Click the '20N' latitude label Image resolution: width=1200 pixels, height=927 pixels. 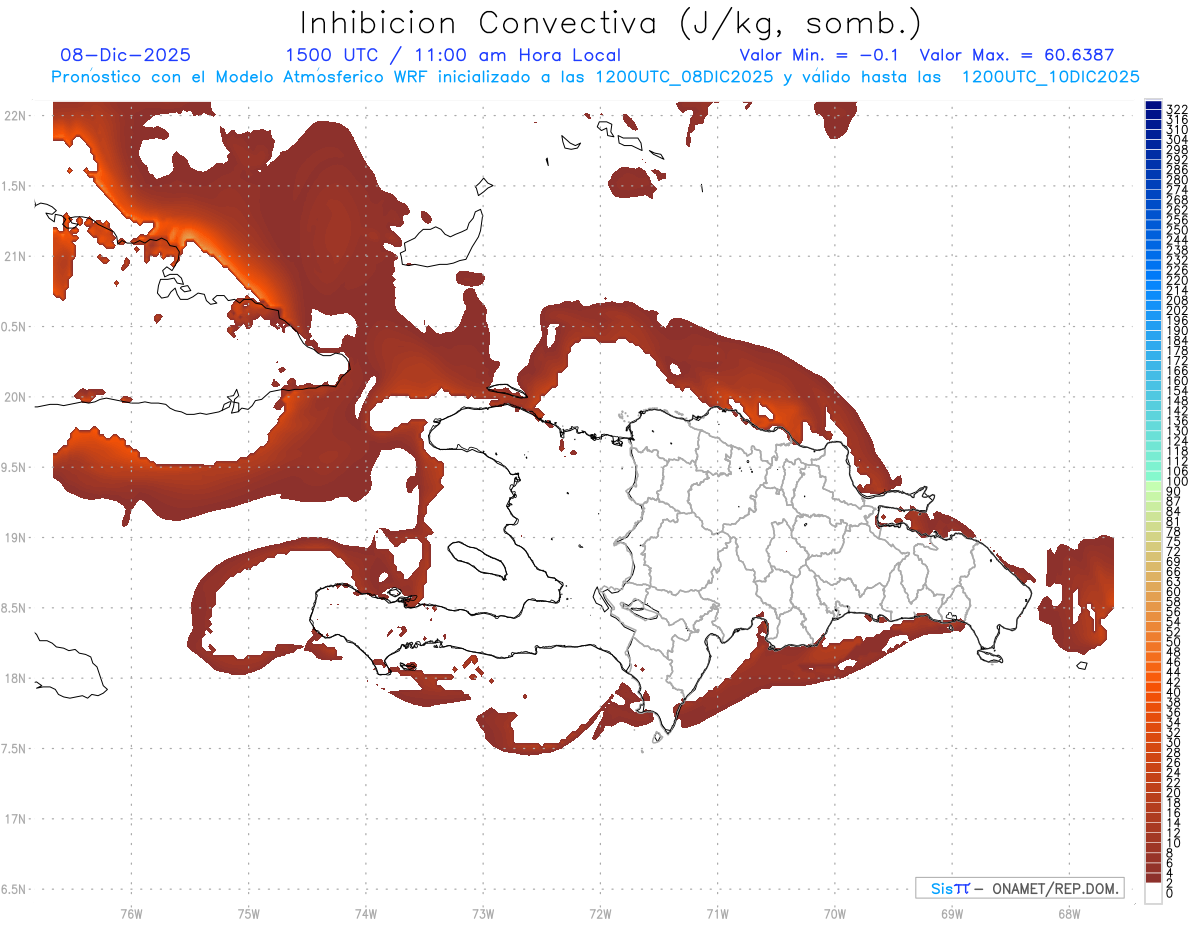[x=15, y=397]
